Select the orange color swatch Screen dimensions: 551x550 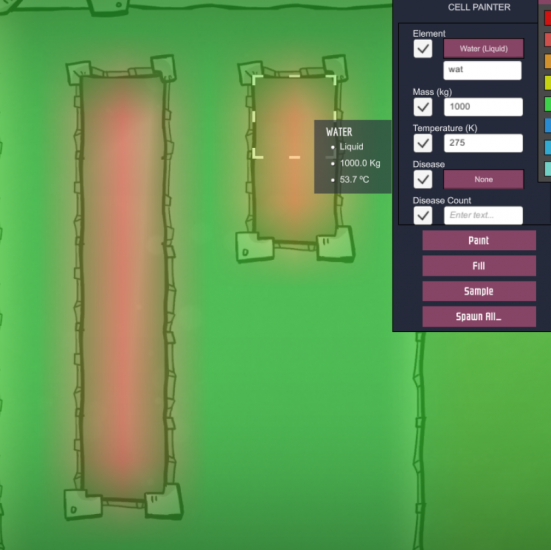click(547, 61)
